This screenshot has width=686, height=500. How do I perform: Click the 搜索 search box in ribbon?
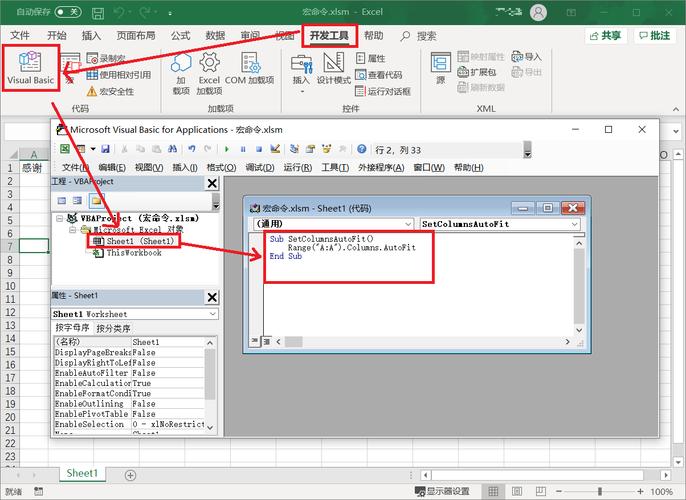419,36
